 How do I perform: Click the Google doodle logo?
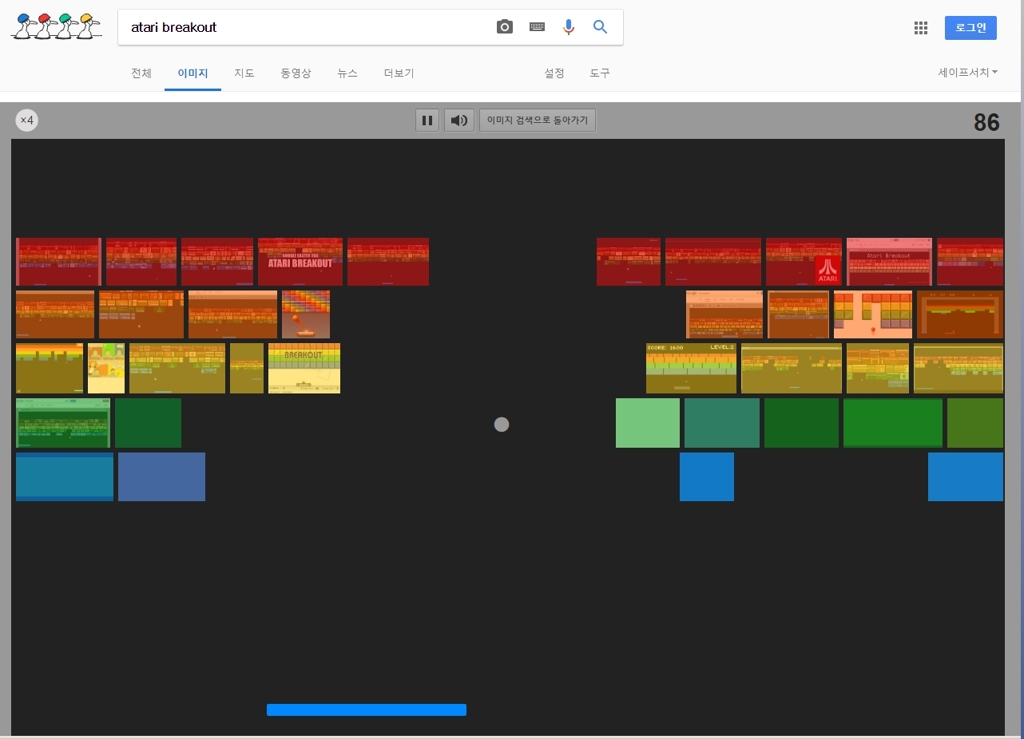[x=56, y=26]
